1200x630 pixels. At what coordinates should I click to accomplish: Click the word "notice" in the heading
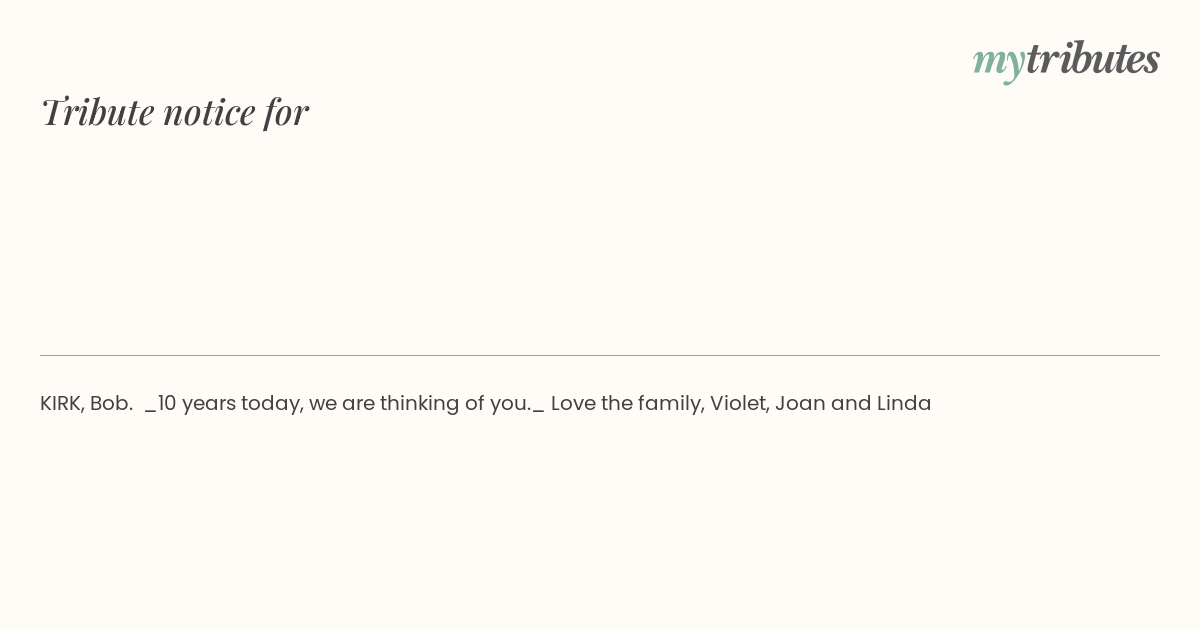click(x=209, y=112)
